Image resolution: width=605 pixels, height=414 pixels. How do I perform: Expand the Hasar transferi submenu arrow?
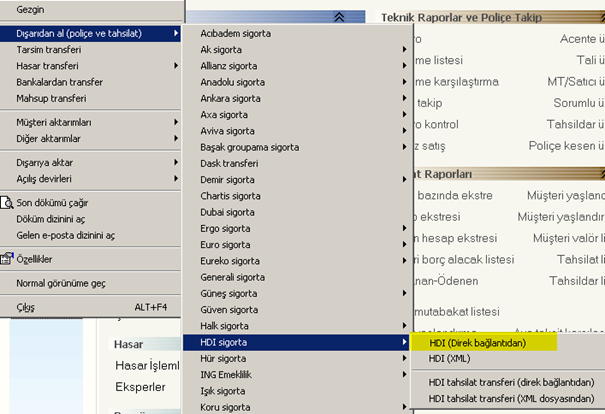[176, 66]
